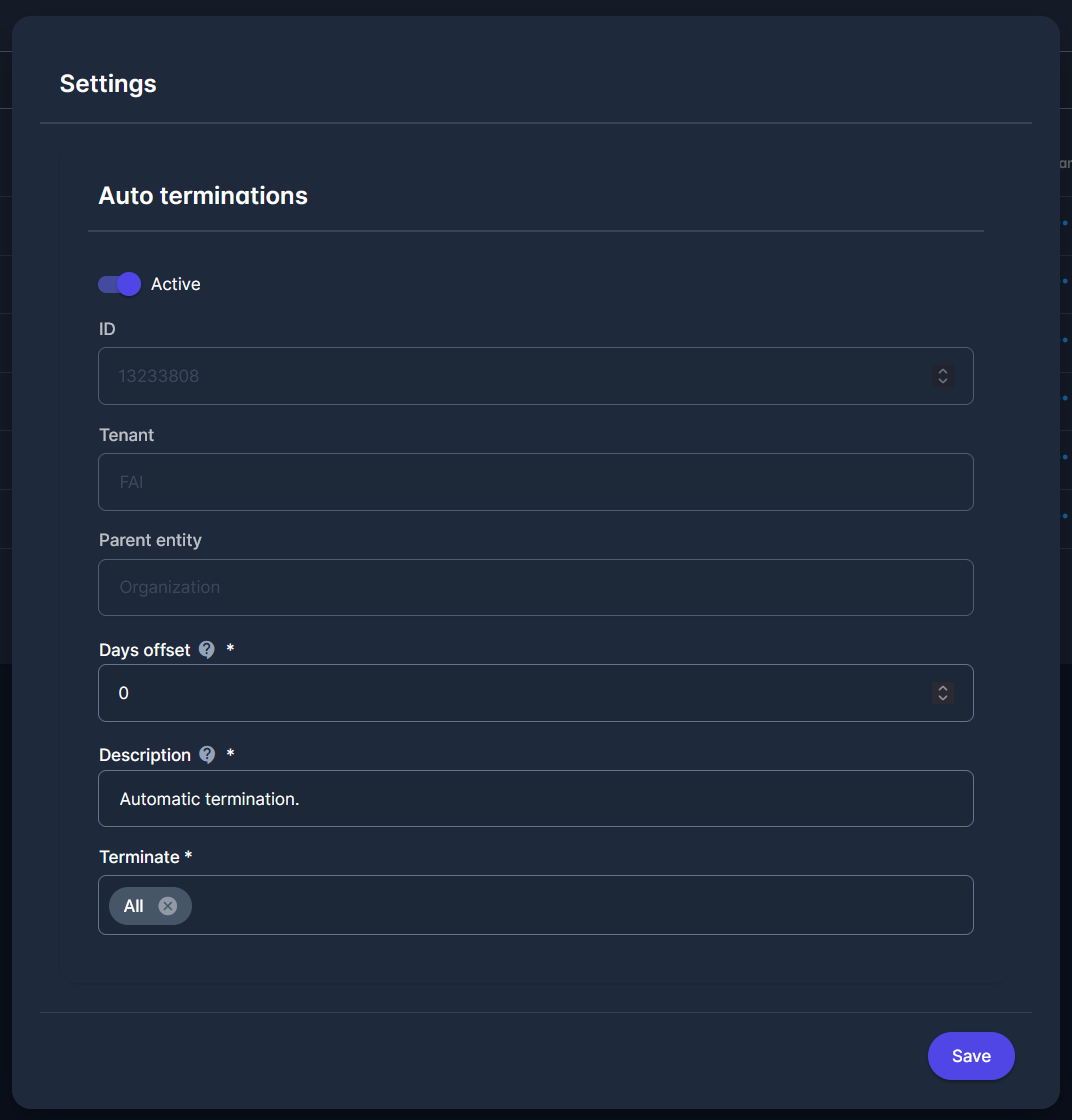Click the Settings dialog title
The width and height of the screenshot is (1072, 1120).
click(x=108, y=83)
